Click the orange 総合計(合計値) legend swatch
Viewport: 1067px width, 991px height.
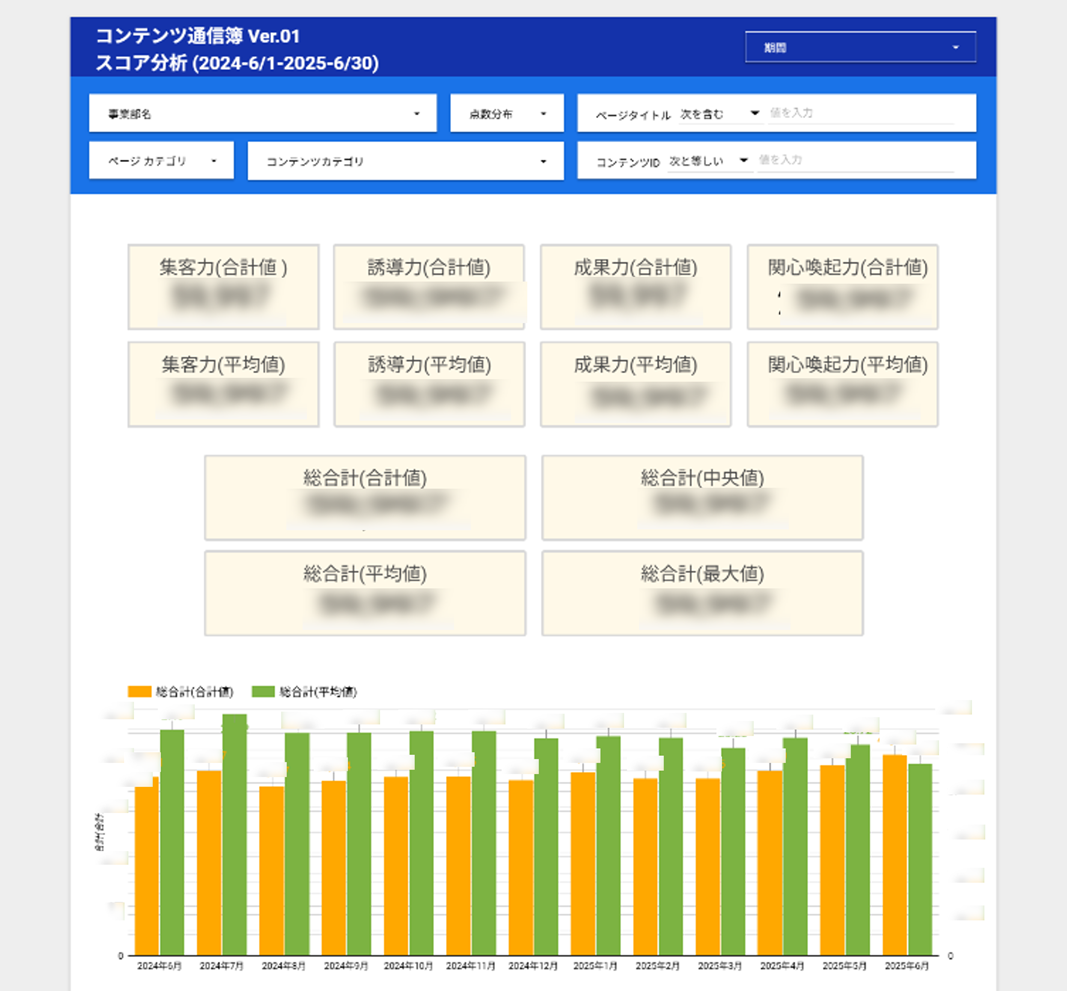[140, 691]
